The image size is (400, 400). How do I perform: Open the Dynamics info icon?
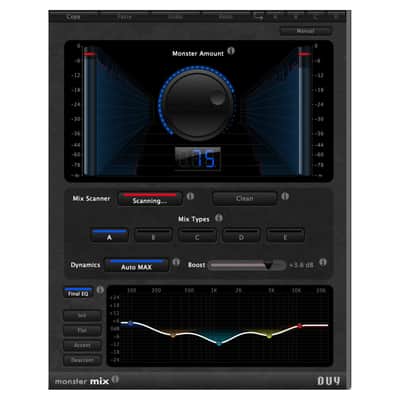[x=176, y=262]
